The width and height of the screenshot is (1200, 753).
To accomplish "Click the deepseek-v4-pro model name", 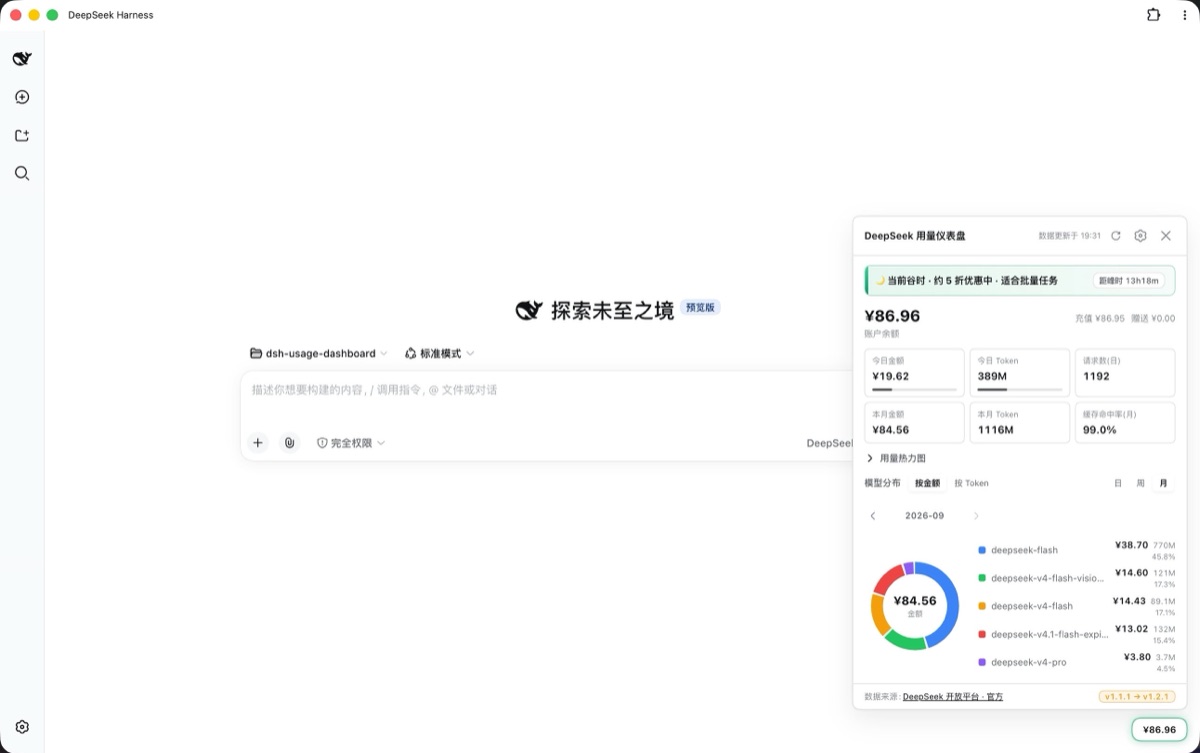I will click(x=1028, y=662).
